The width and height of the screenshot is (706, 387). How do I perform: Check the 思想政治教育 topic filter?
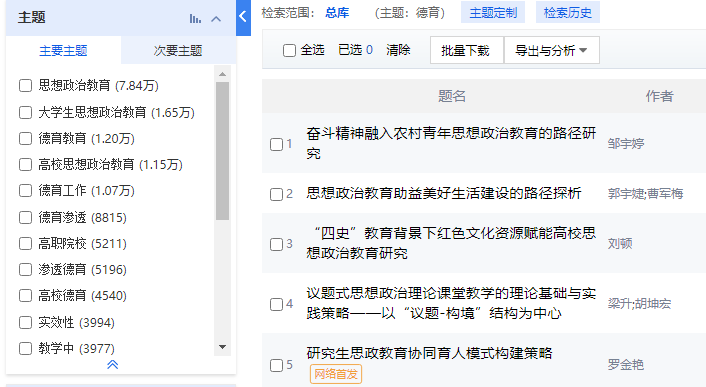[26, 86]
